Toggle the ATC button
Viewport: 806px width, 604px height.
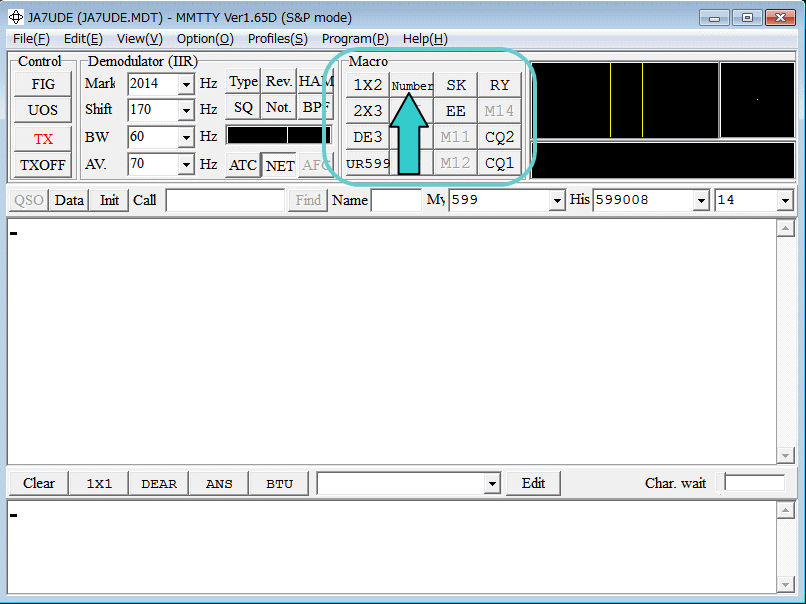(242, 165)
